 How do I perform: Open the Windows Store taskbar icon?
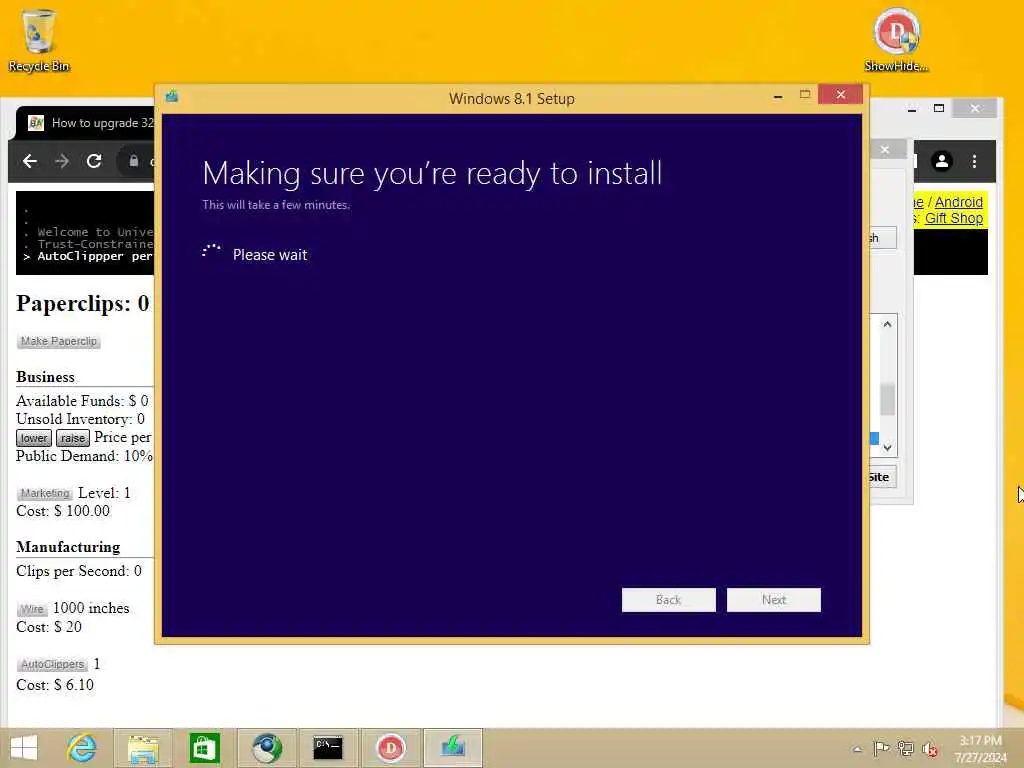pos(204,748)
